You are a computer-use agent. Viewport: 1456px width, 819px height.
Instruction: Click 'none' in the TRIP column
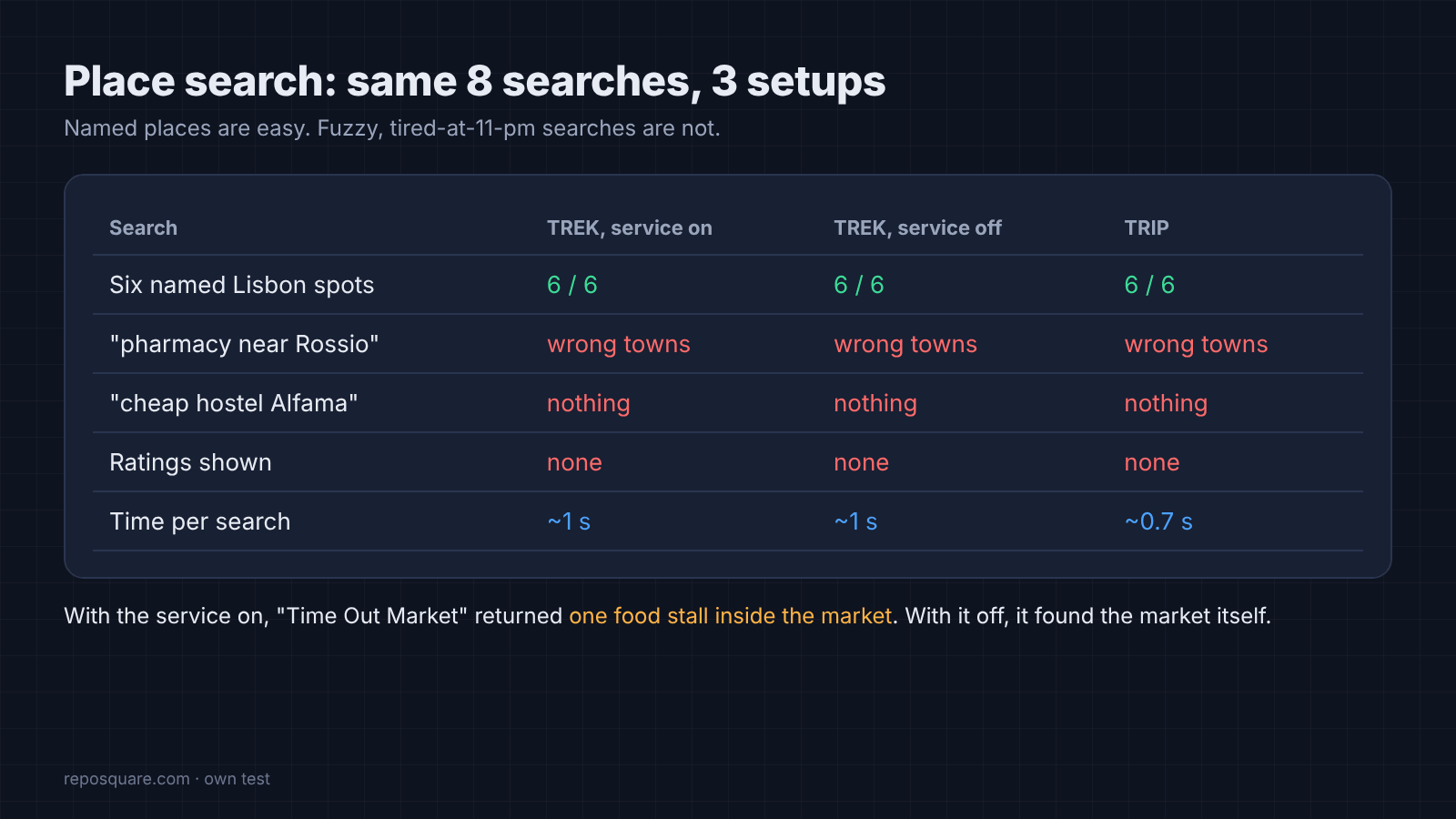1152,462
